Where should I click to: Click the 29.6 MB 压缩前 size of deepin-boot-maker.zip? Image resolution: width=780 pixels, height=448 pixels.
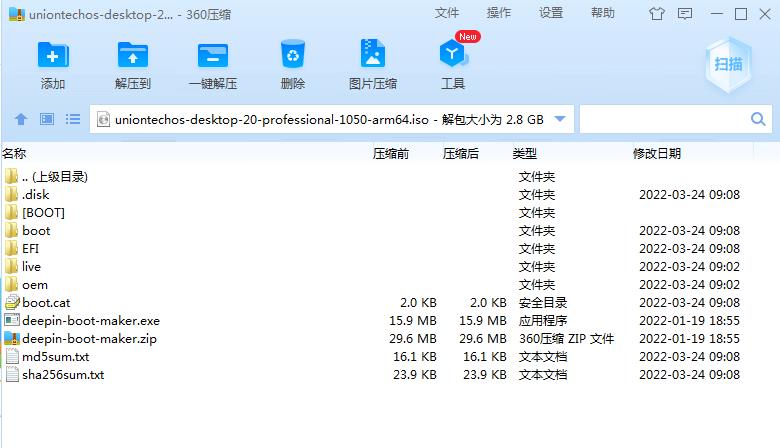[x=413, y=339]
